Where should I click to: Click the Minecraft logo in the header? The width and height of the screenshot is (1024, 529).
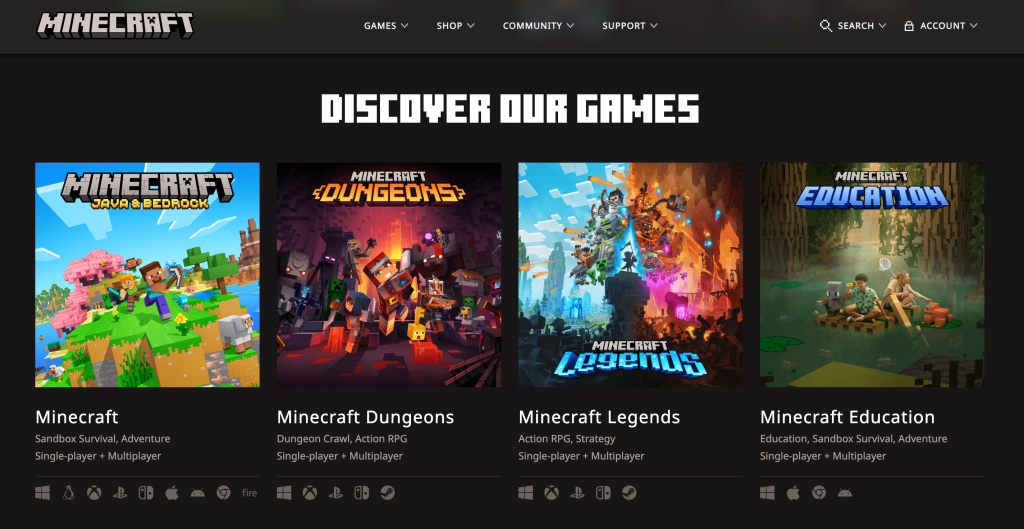tap(116, 25)
